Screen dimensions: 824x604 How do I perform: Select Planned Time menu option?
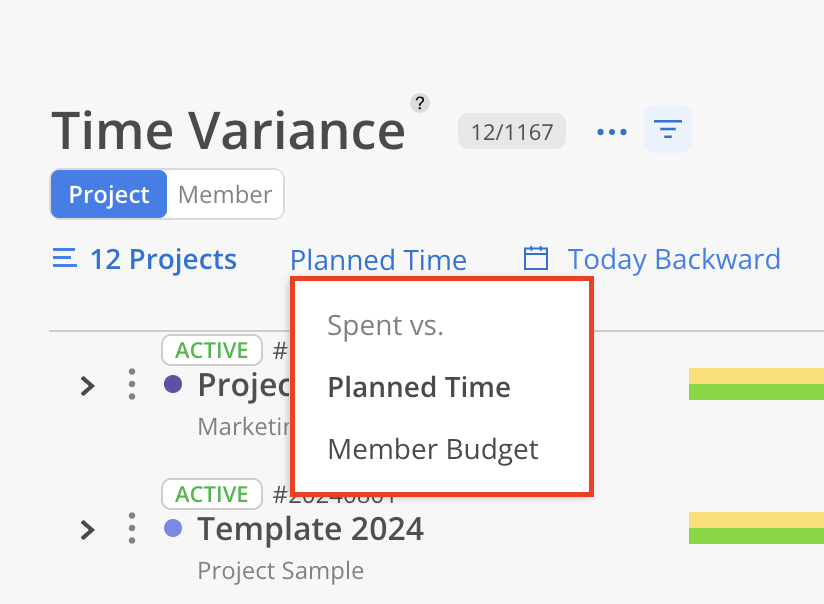419,387
